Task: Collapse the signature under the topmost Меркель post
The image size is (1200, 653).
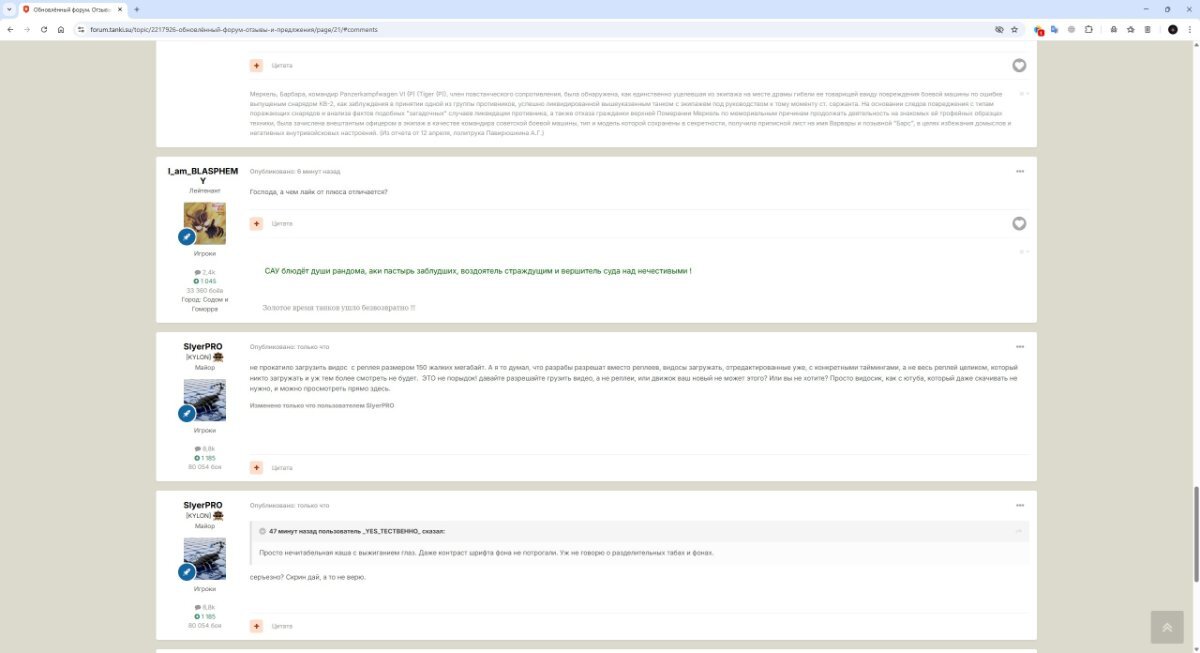Action: click(x=1022, y=93)
